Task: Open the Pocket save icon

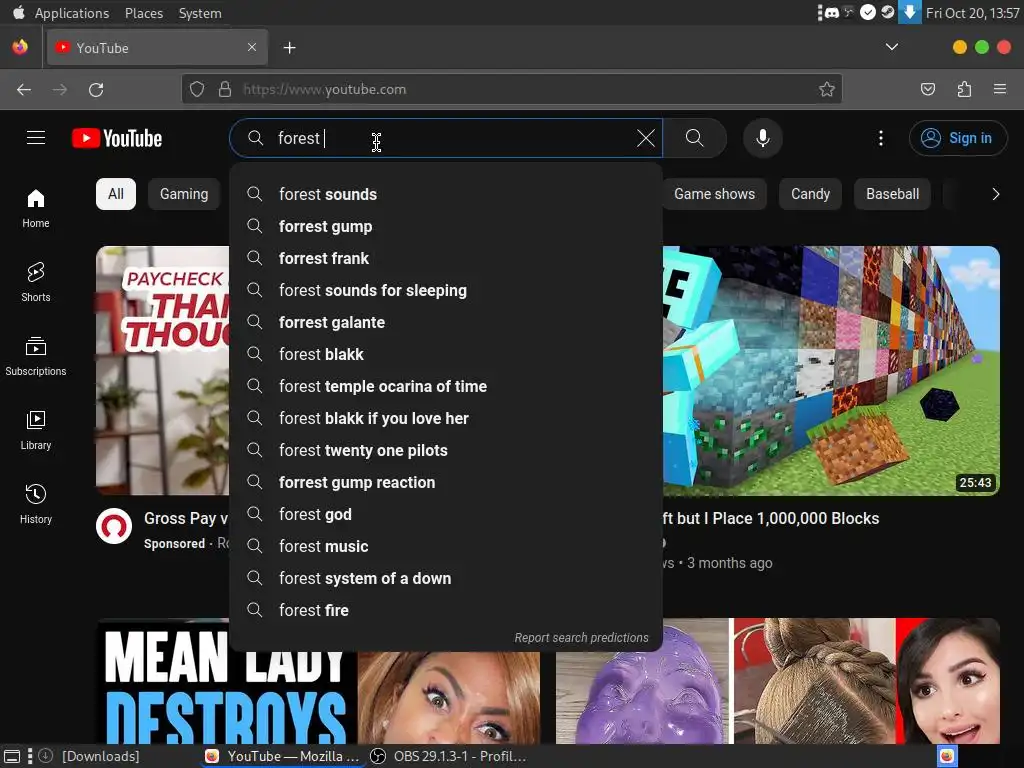Action: click(927, 89)
